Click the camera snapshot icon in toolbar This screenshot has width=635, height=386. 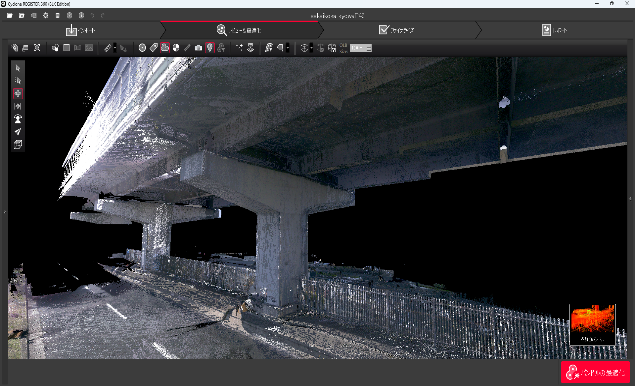[x=198, y=48]
